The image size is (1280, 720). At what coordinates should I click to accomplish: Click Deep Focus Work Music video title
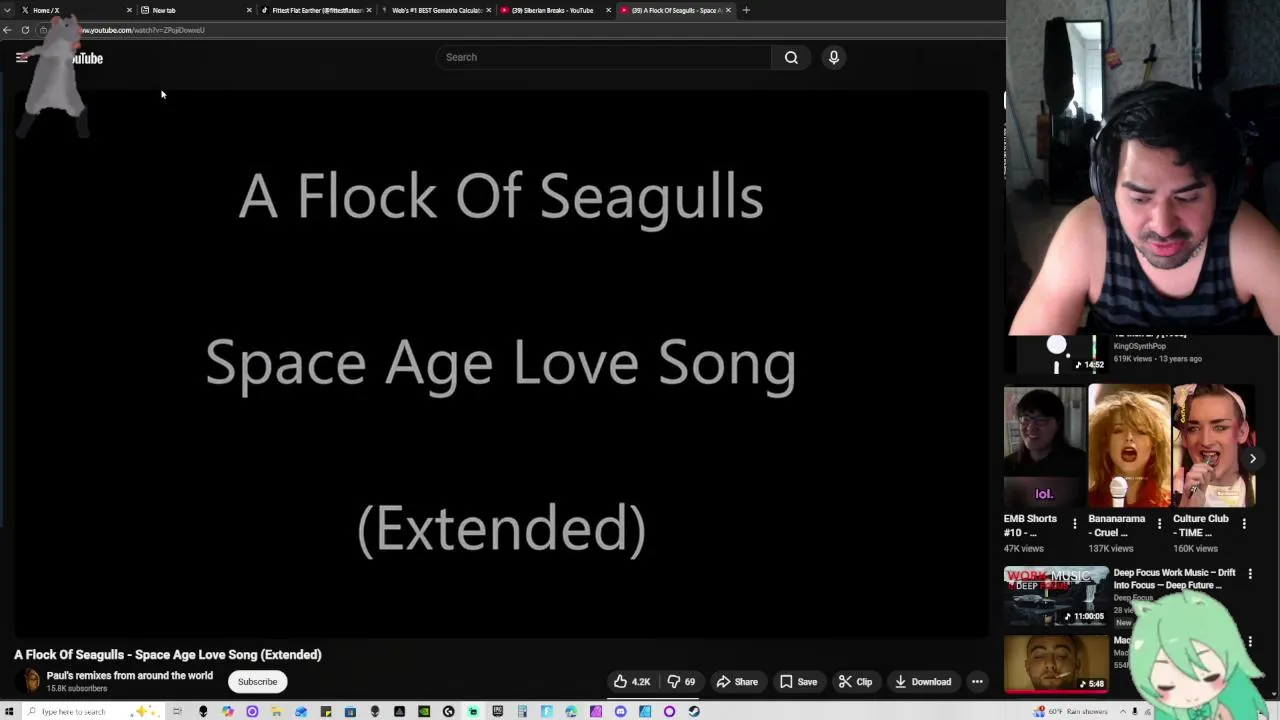pos(1174,579)
